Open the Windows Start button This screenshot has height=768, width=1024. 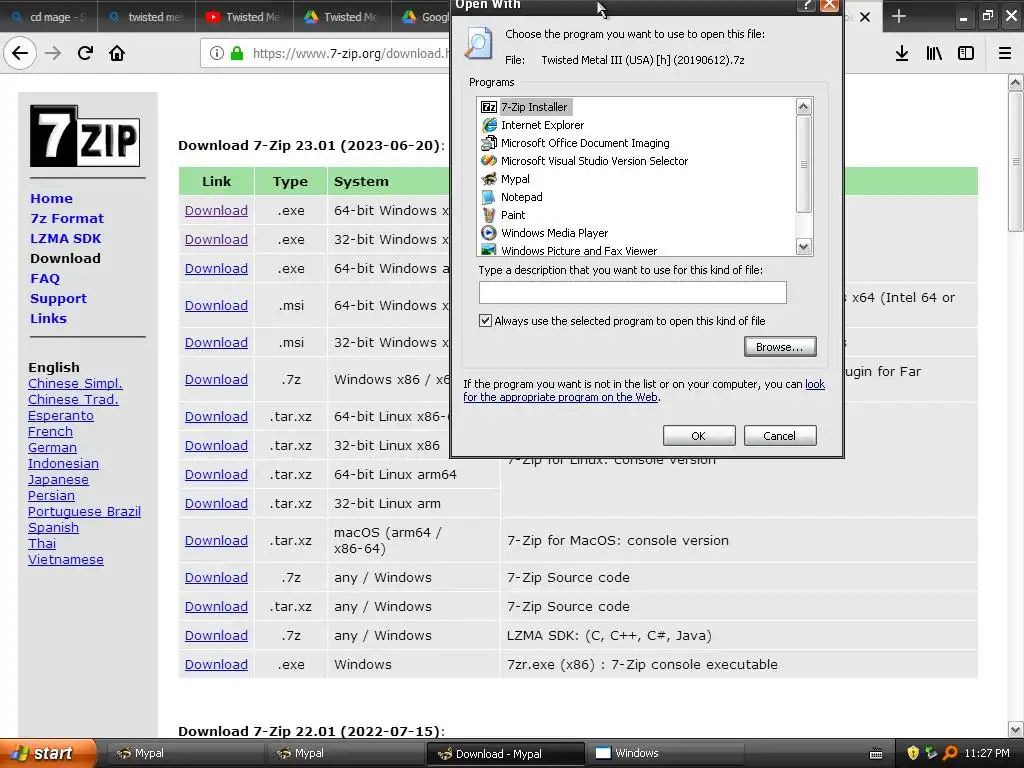pyautogui.click(x=48, y=753)
